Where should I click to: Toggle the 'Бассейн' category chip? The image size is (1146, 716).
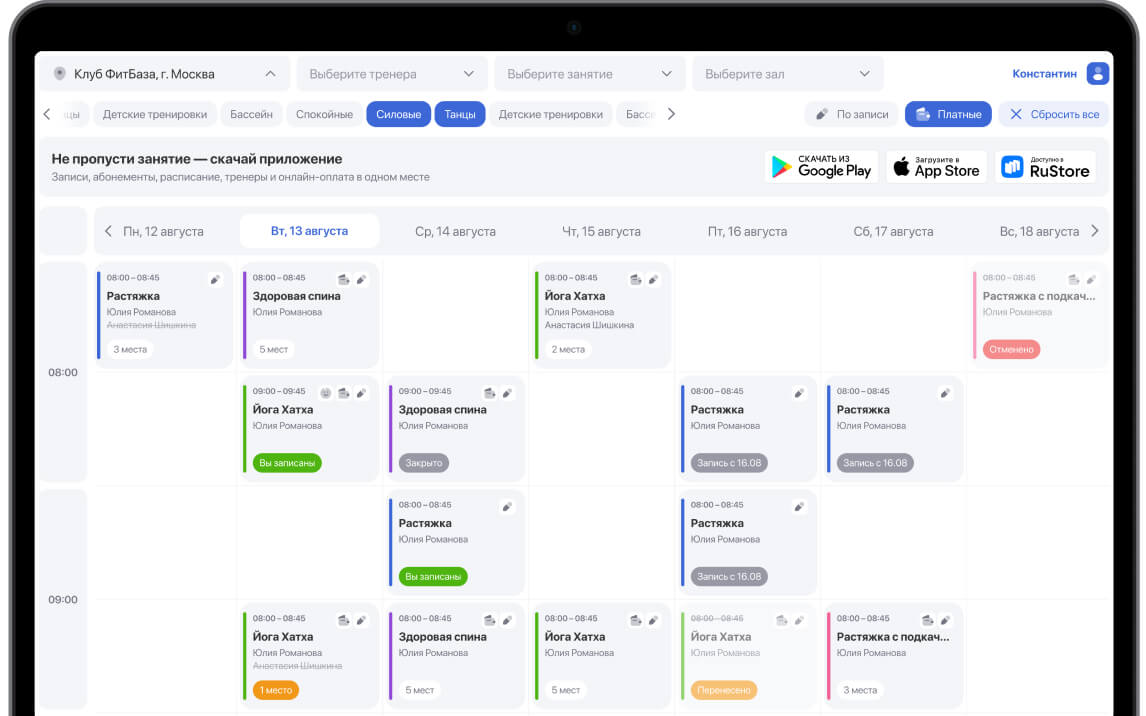click(x=251, y=114)
